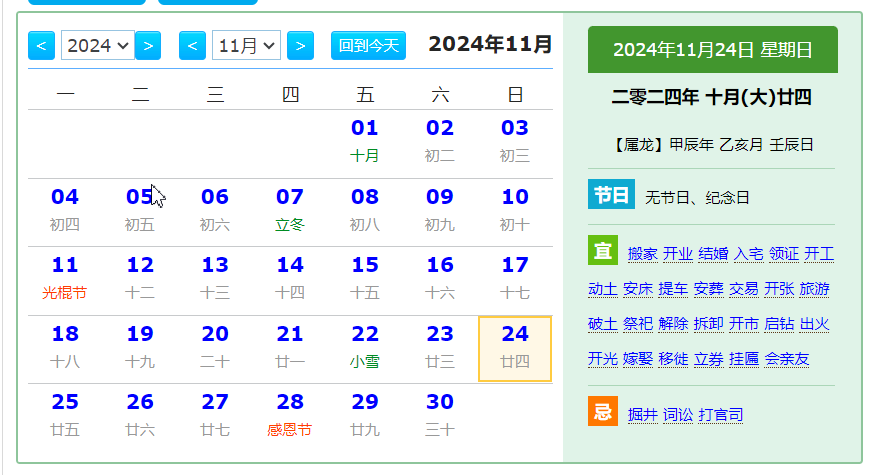Screen dimensions: 876x475
Task: Open the 领证 link
Action: [x=784, y=254]
